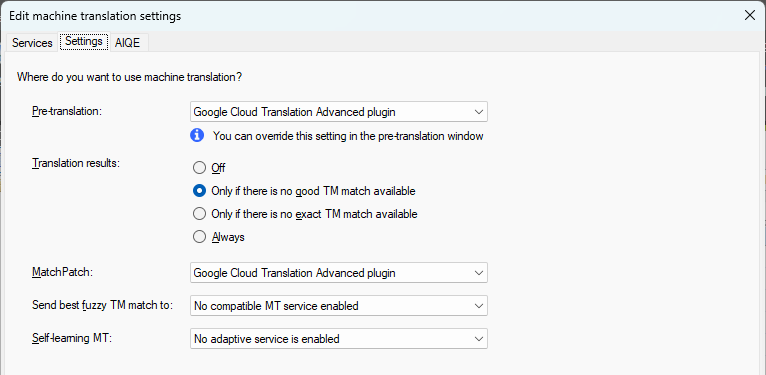
Task: Expand the Self-learning MT dropdown
Action: [339, 339]
